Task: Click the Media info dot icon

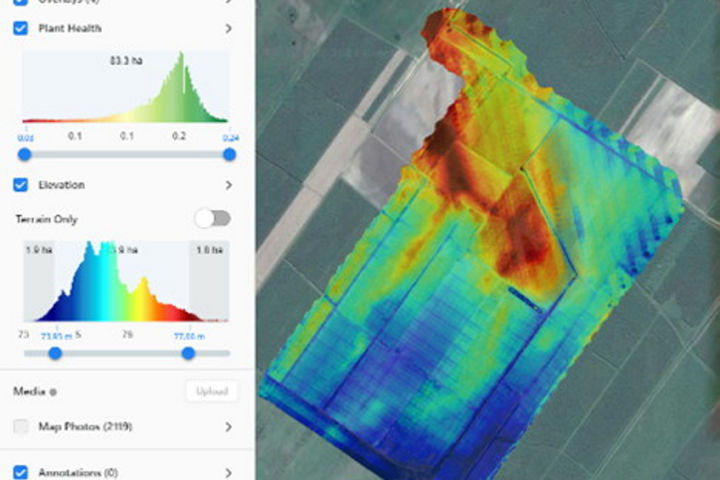Action: [53, 392]
